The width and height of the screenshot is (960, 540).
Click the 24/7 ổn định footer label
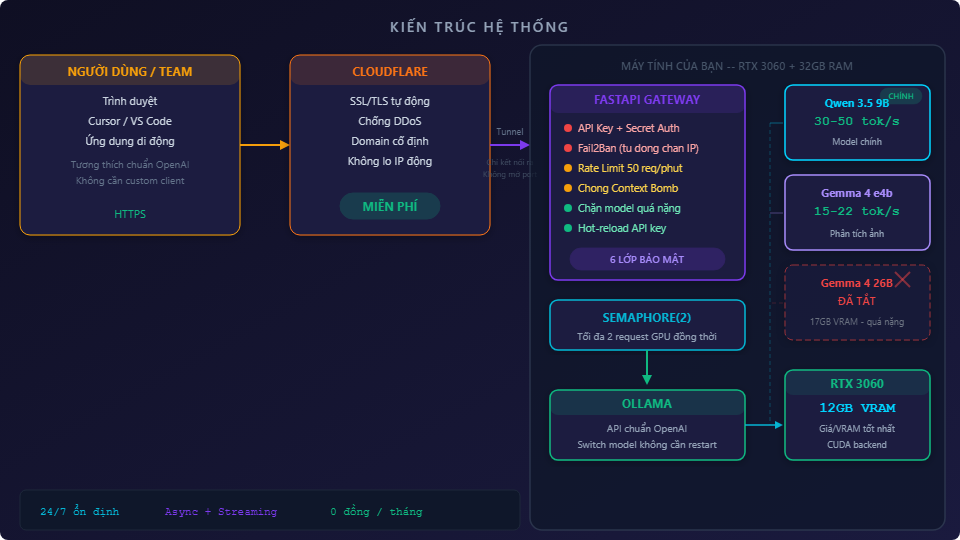point(80,511)
